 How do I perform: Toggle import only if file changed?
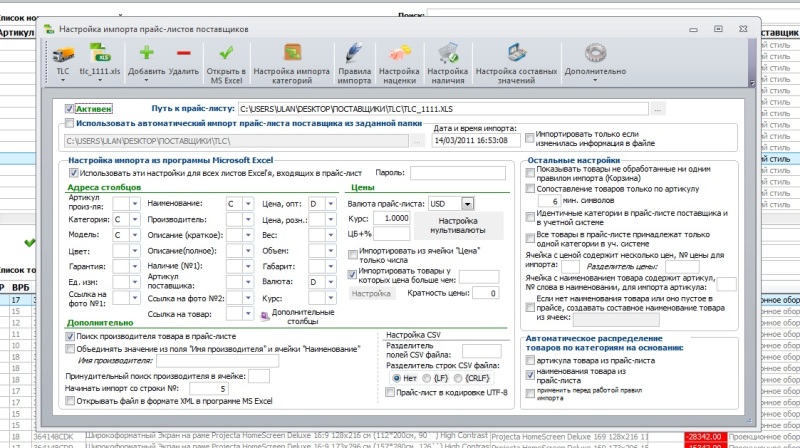(530, 138)
